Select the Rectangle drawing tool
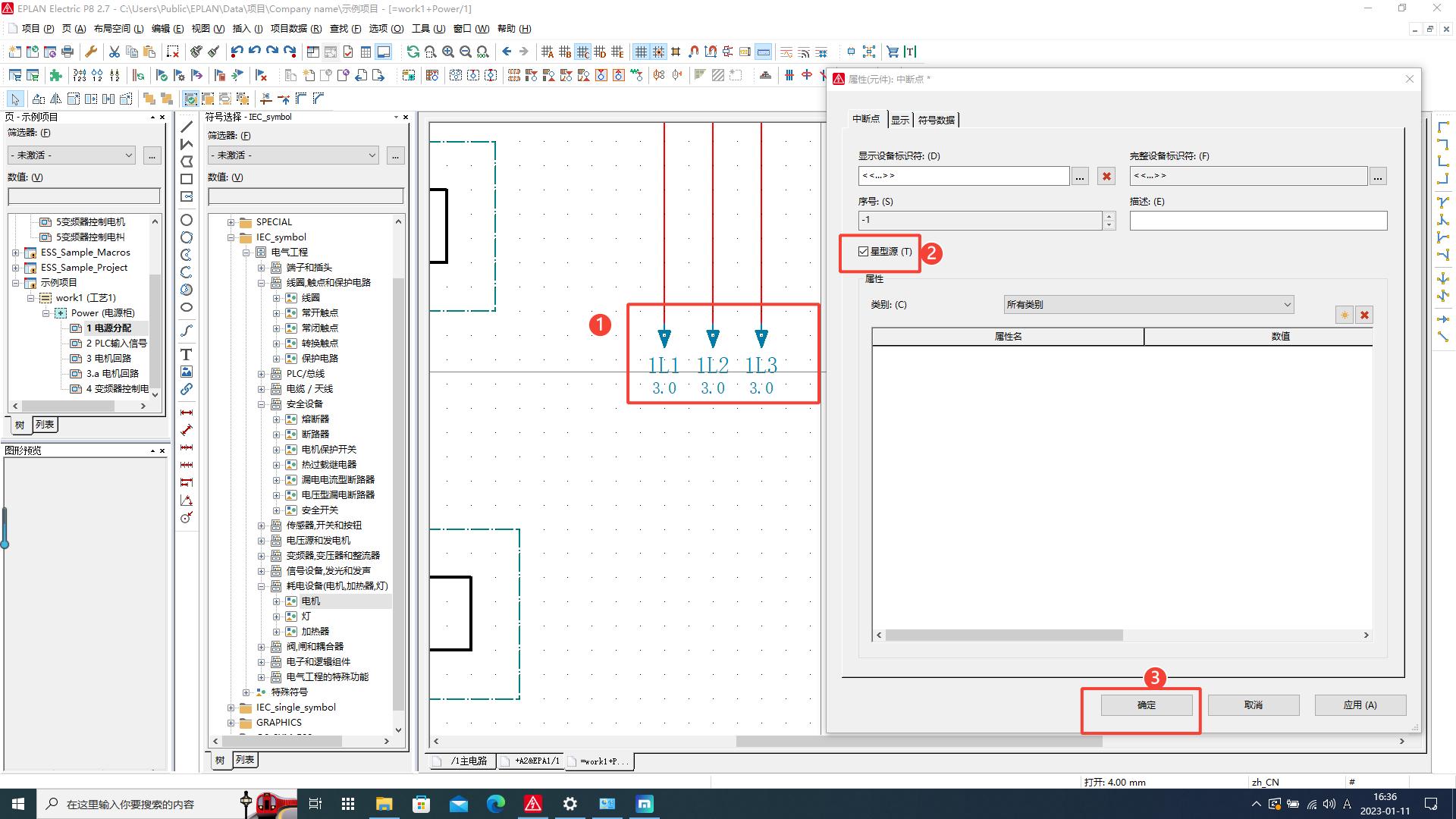 point(186,179)
